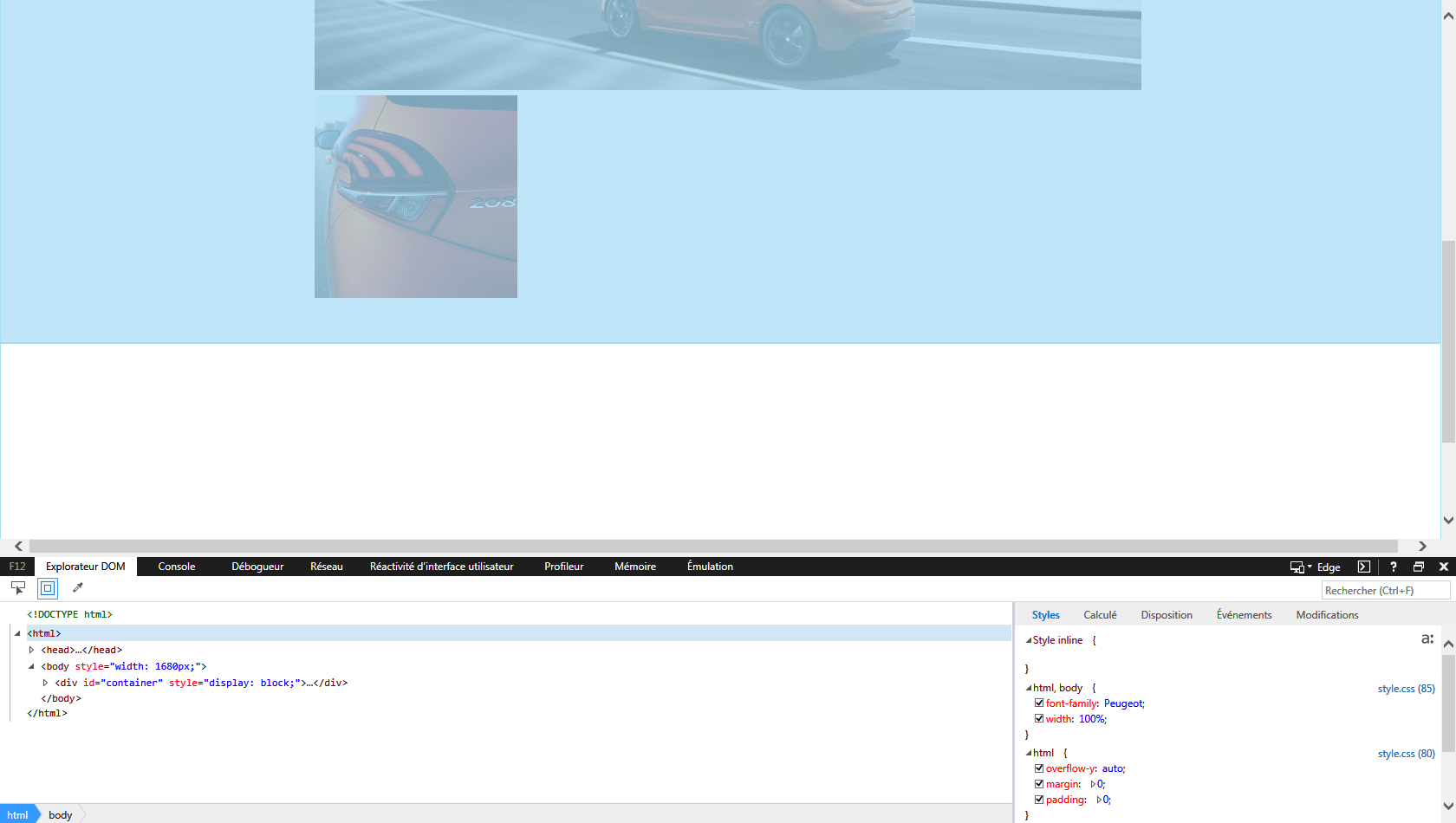
Task: Pick the color picker eyedropper tool
Action: pos(77,587)
